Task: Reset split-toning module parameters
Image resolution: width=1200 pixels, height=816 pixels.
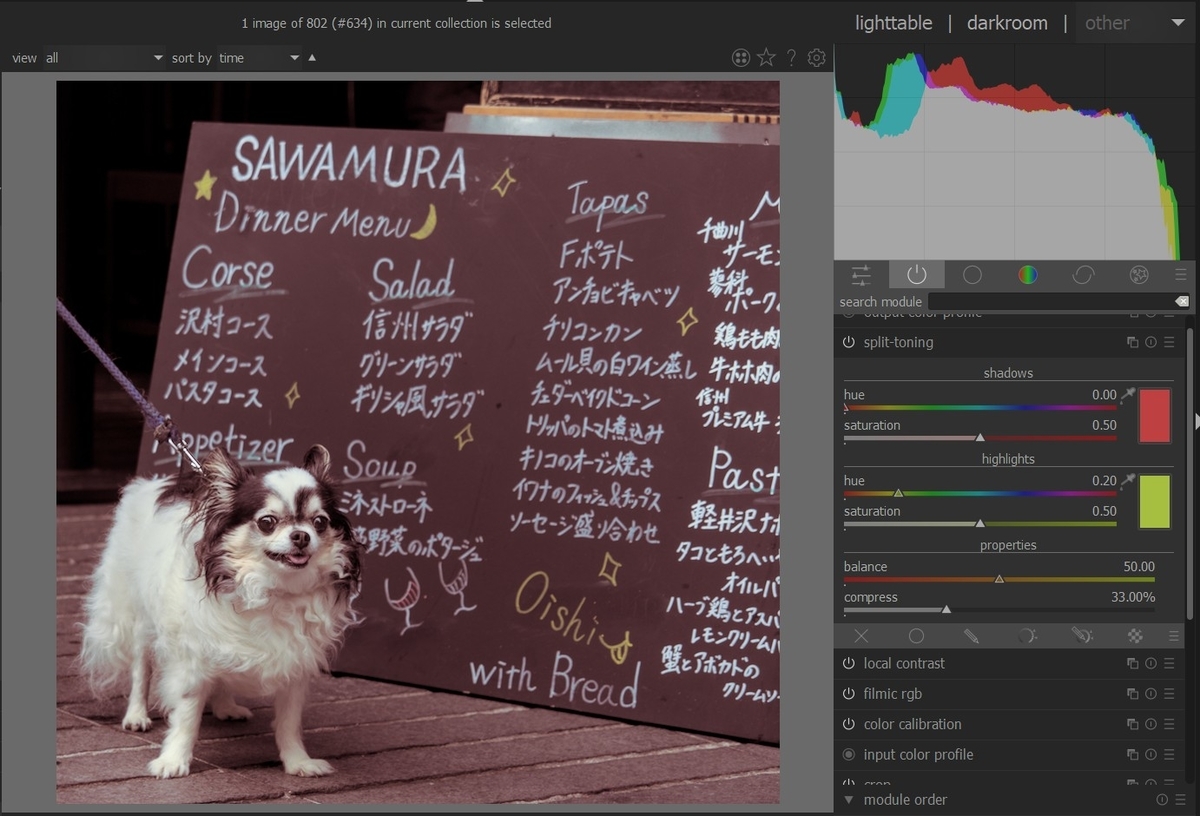Action: click(x=1151, y=342)
